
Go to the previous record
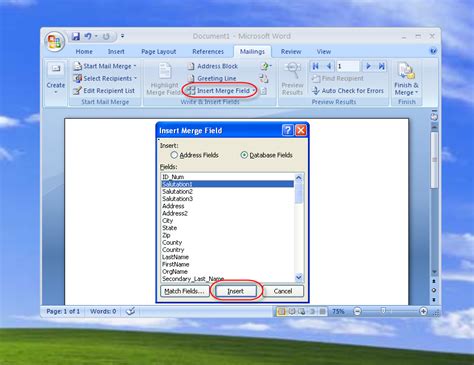click(329, 66)
